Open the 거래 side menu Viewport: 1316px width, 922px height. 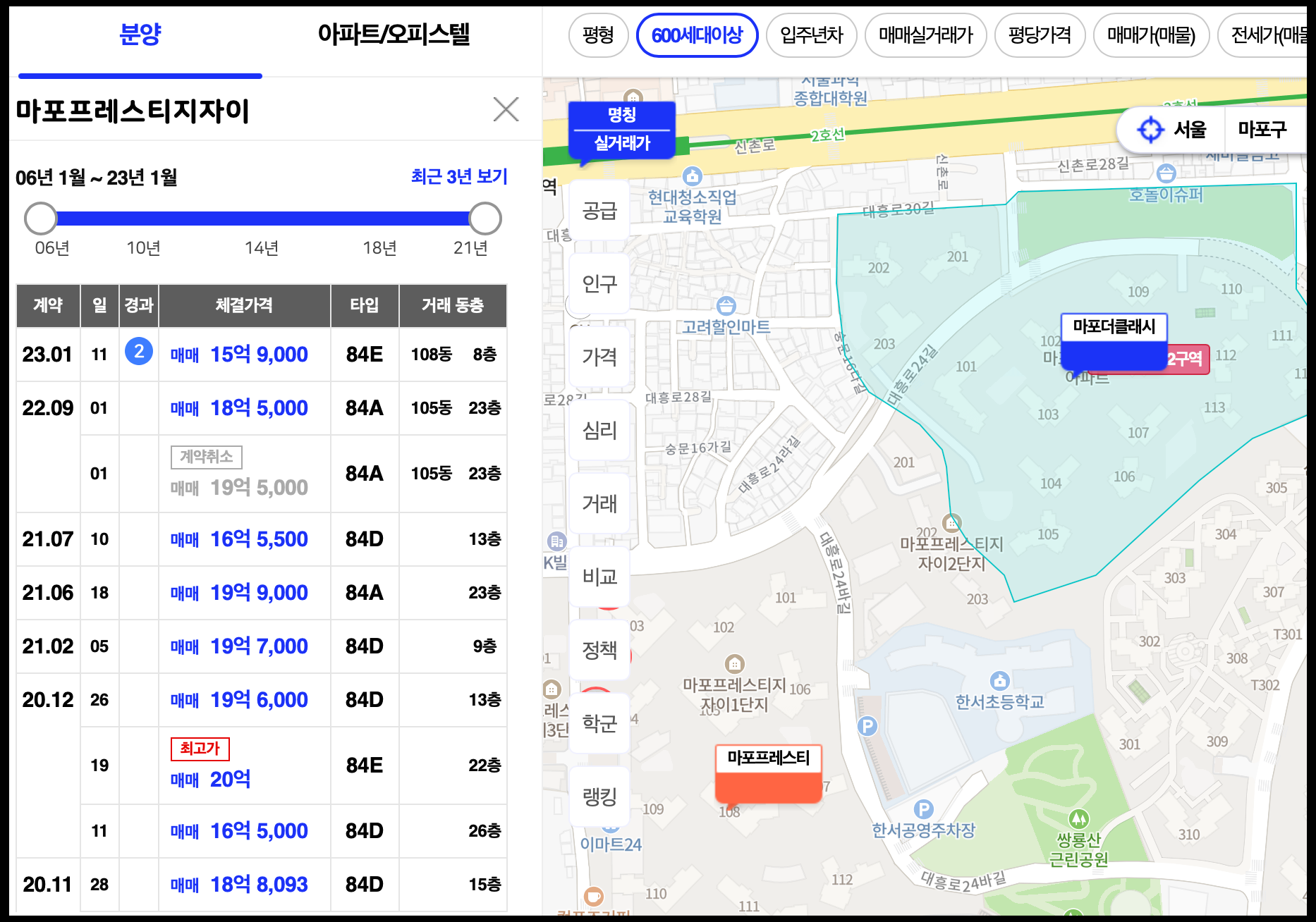tap(599, 504)
